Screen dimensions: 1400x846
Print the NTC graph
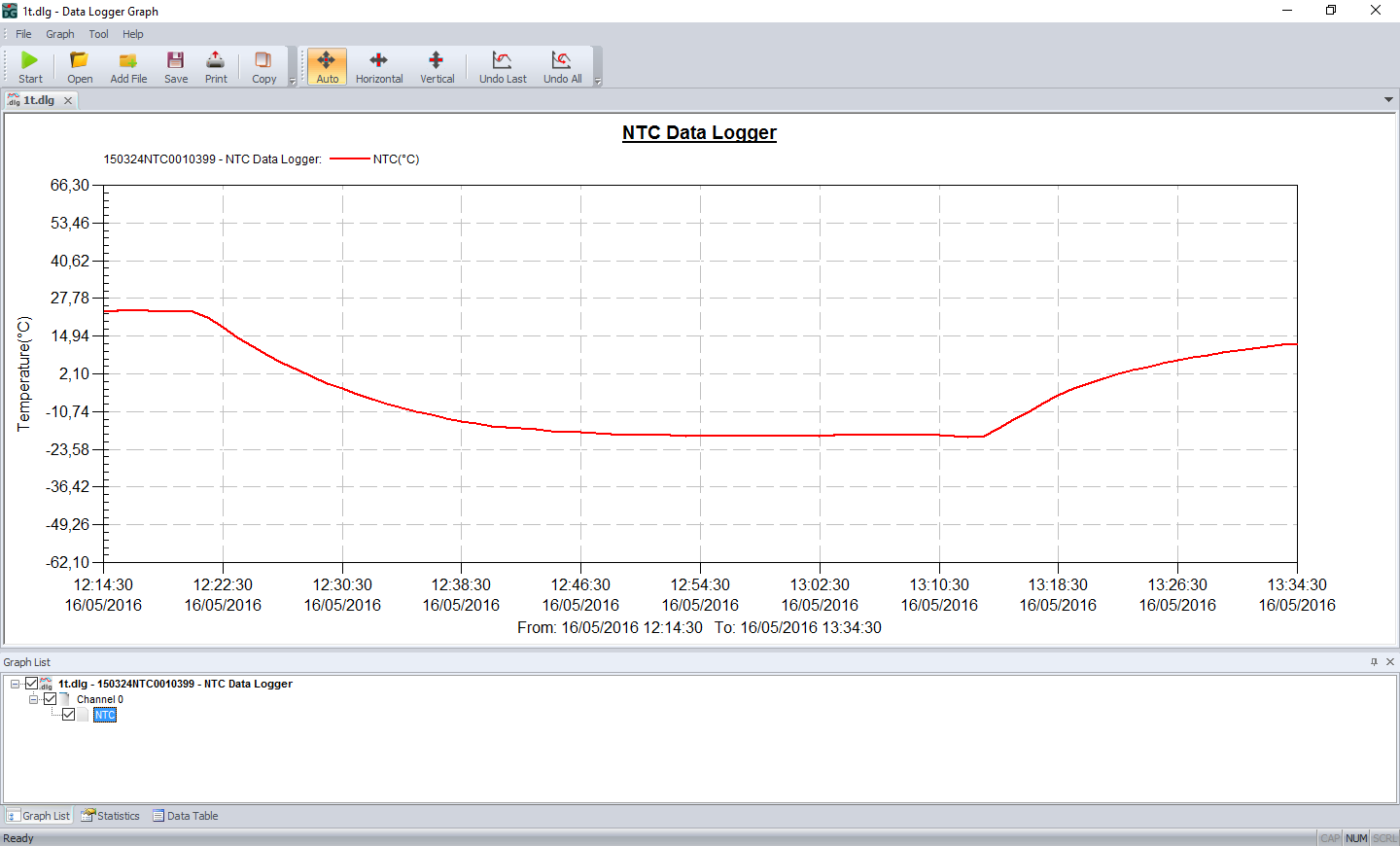pos(215,66)
